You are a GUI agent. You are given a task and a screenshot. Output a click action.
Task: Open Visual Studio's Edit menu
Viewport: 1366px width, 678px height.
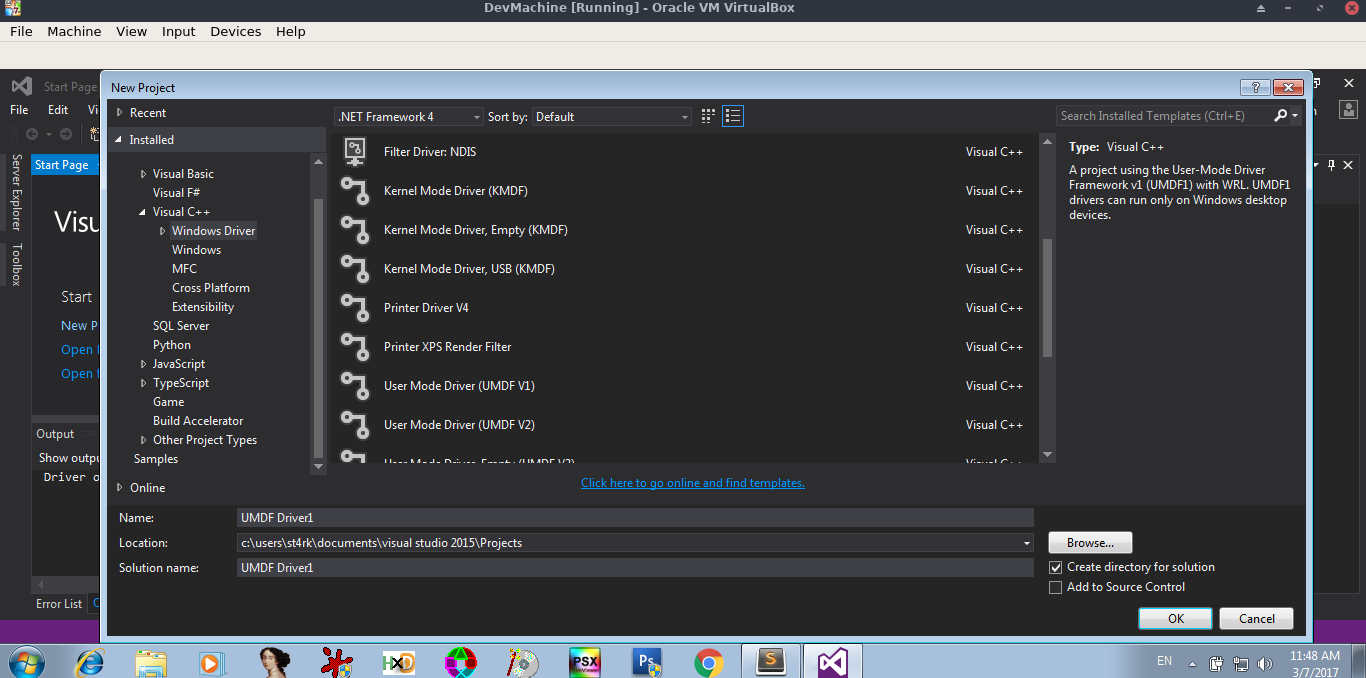click(58, 110)
